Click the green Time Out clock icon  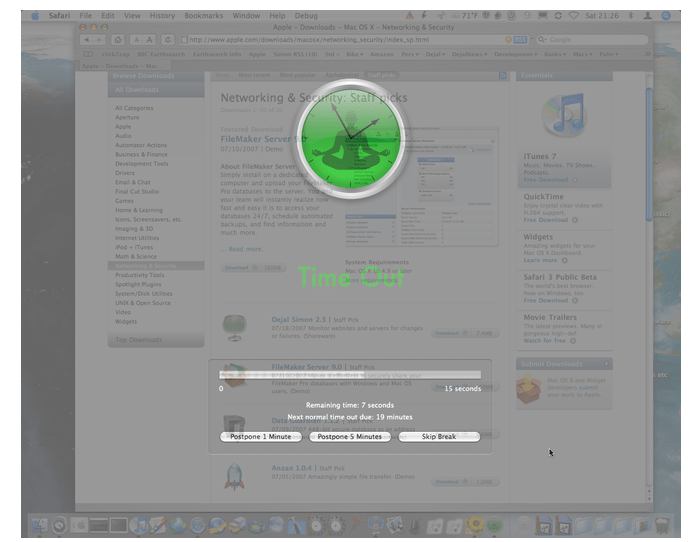pos(351,139)
